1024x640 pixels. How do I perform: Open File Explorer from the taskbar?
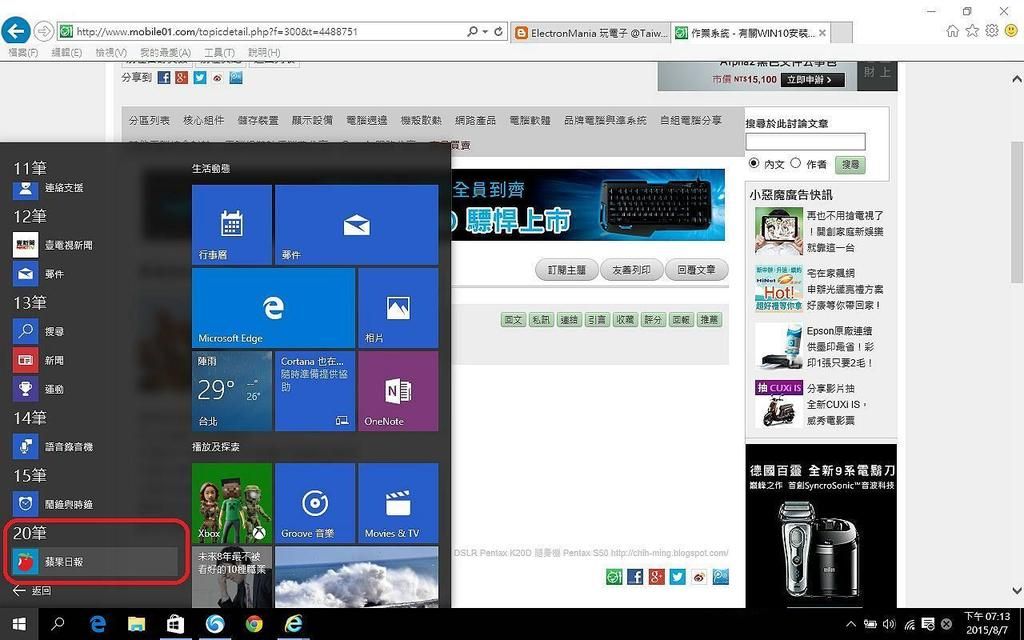(136, 624)
